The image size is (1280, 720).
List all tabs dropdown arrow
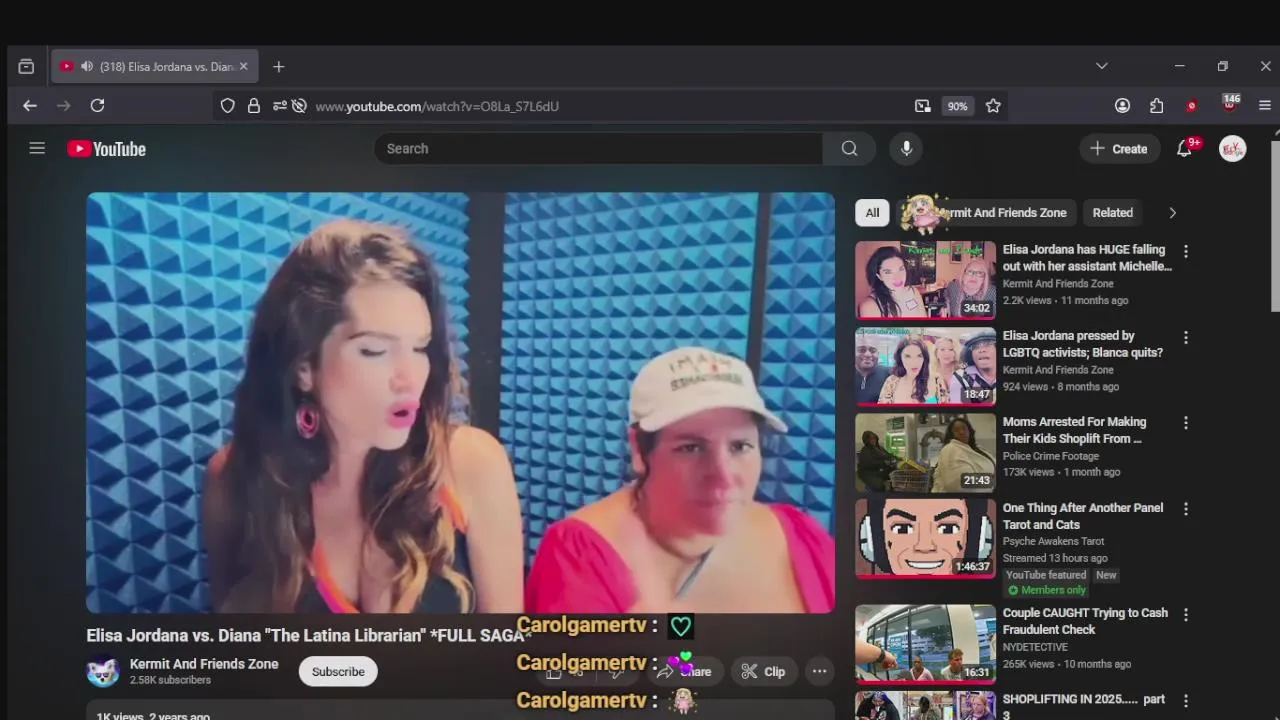(x=1101, y=66)
